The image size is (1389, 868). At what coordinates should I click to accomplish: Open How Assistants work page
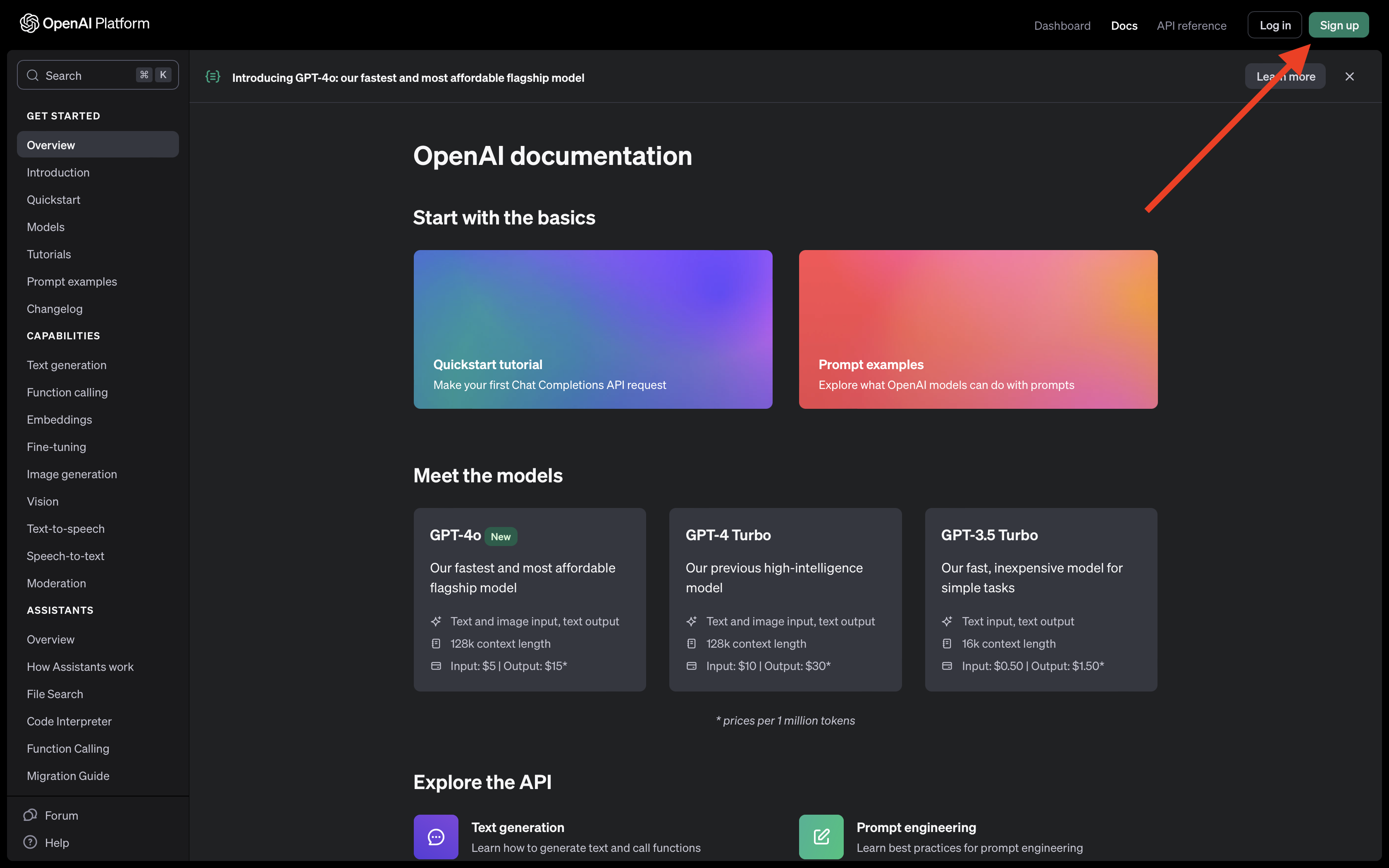point(98,666)
